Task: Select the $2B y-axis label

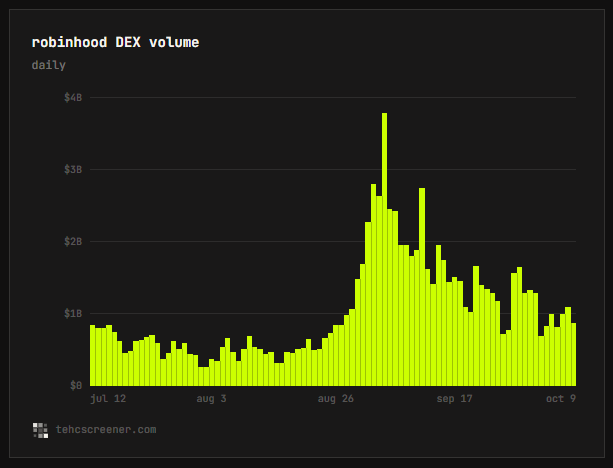Action: 73,241
